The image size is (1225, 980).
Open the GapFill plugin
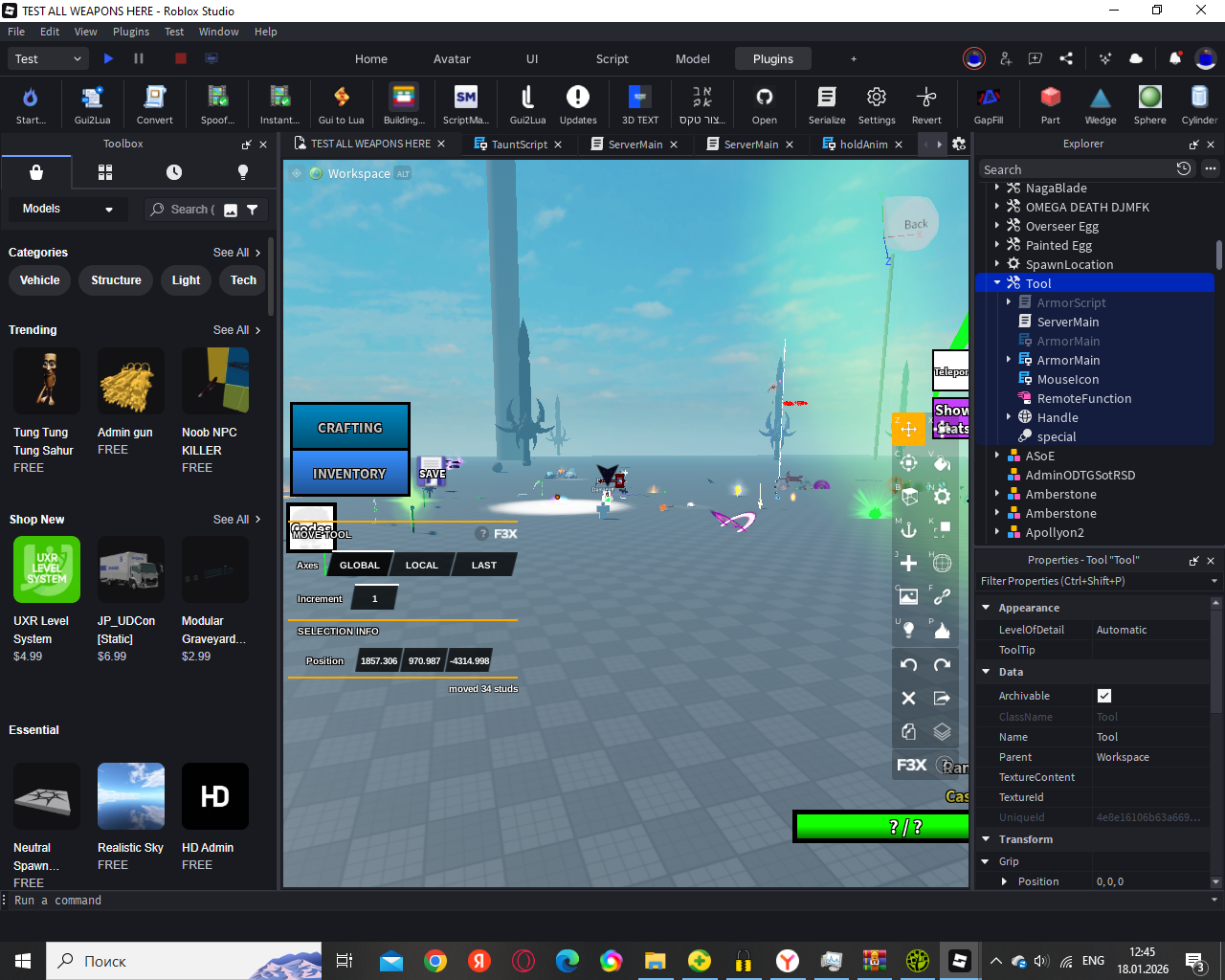(x=989, y=104)
